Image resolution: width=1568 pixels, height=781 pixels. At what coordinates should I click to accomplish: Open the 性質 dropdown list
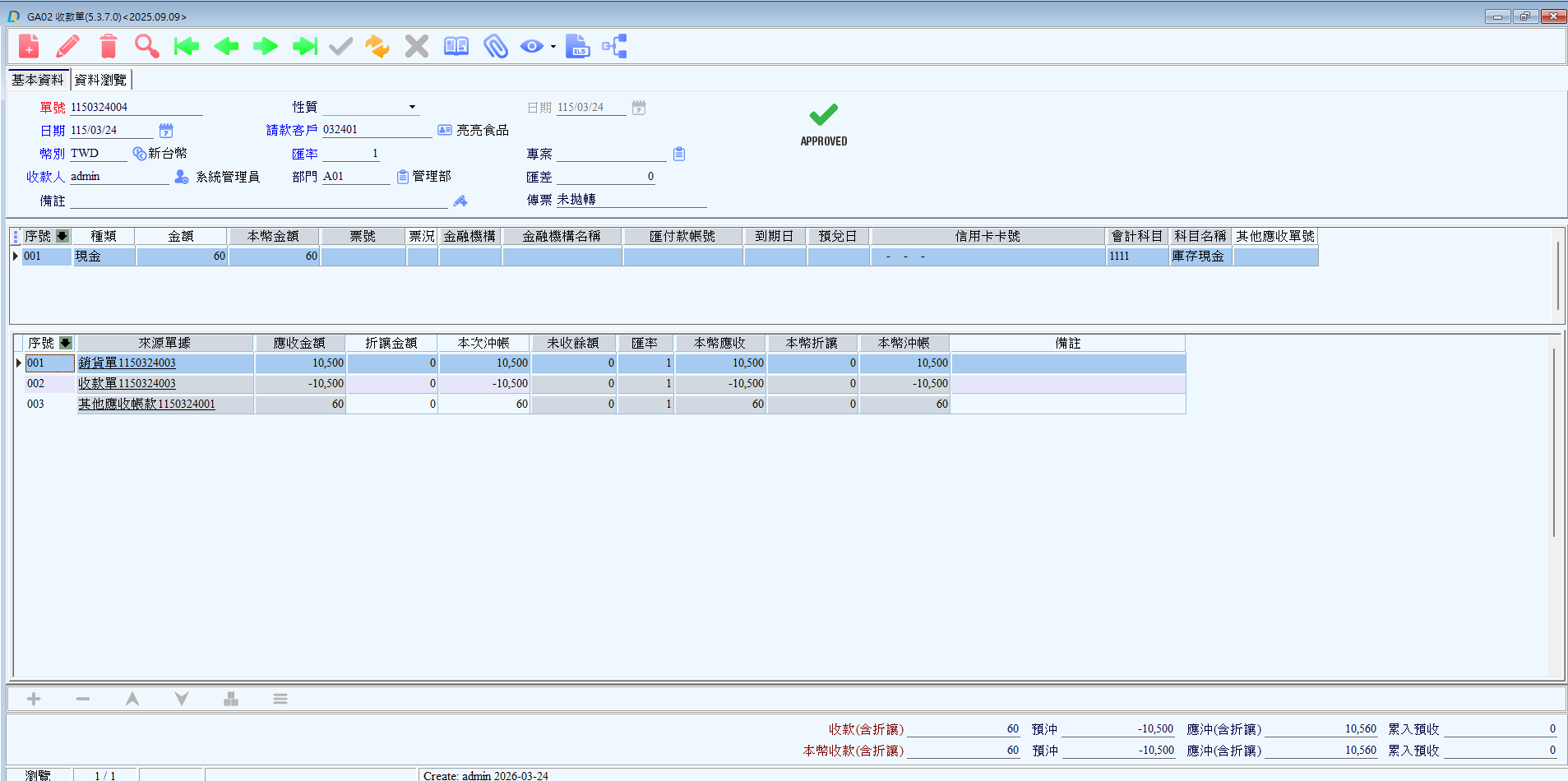tap(412, 107)
